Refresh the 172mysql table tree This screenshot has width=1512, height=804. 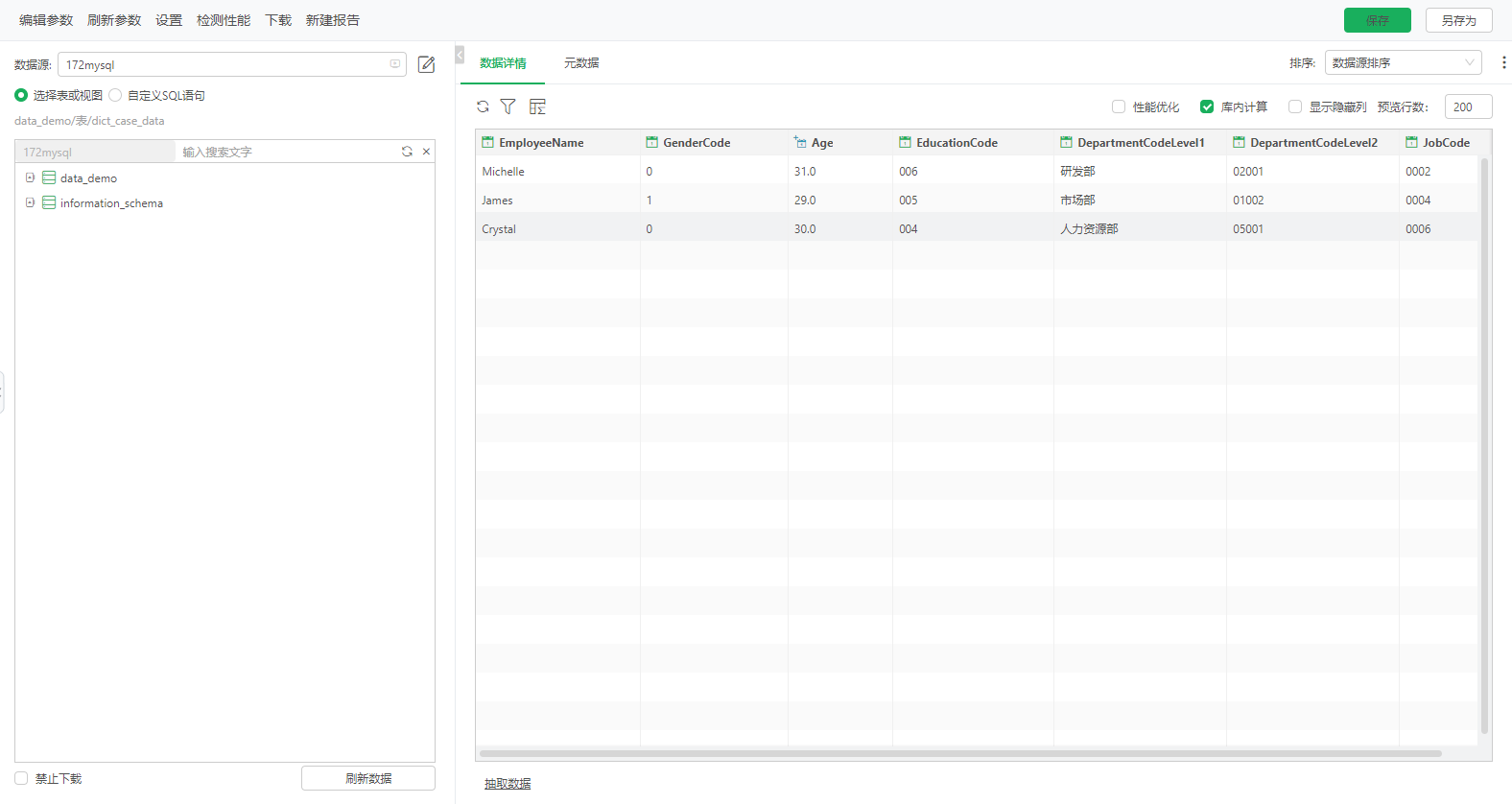point(407,152)
